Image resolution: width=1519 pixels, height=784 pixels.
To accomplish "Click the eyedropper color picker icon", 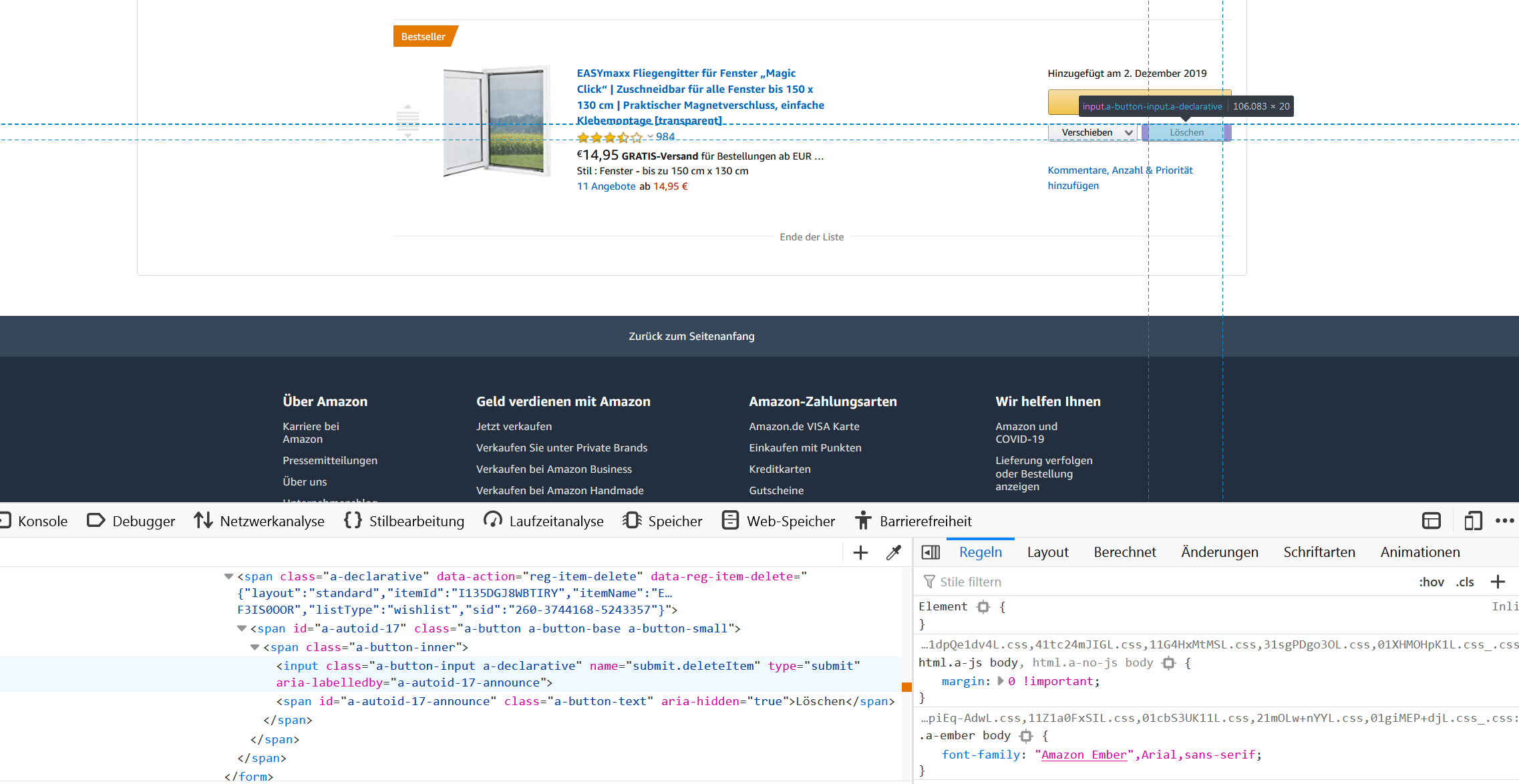I will (893, 552).
